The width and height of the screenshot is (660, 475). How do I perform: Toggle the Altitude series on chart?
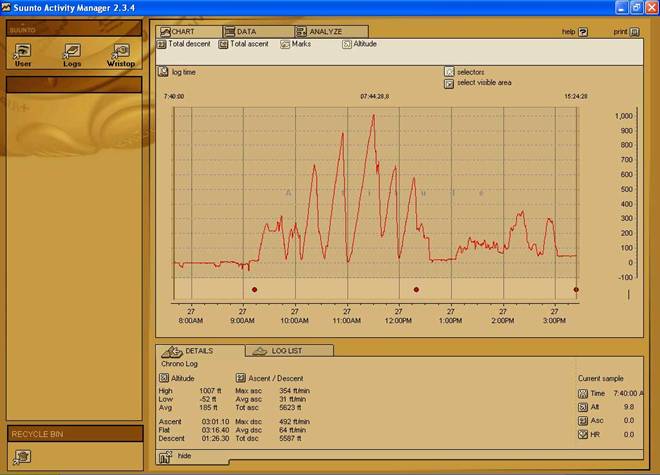point(347,44)
